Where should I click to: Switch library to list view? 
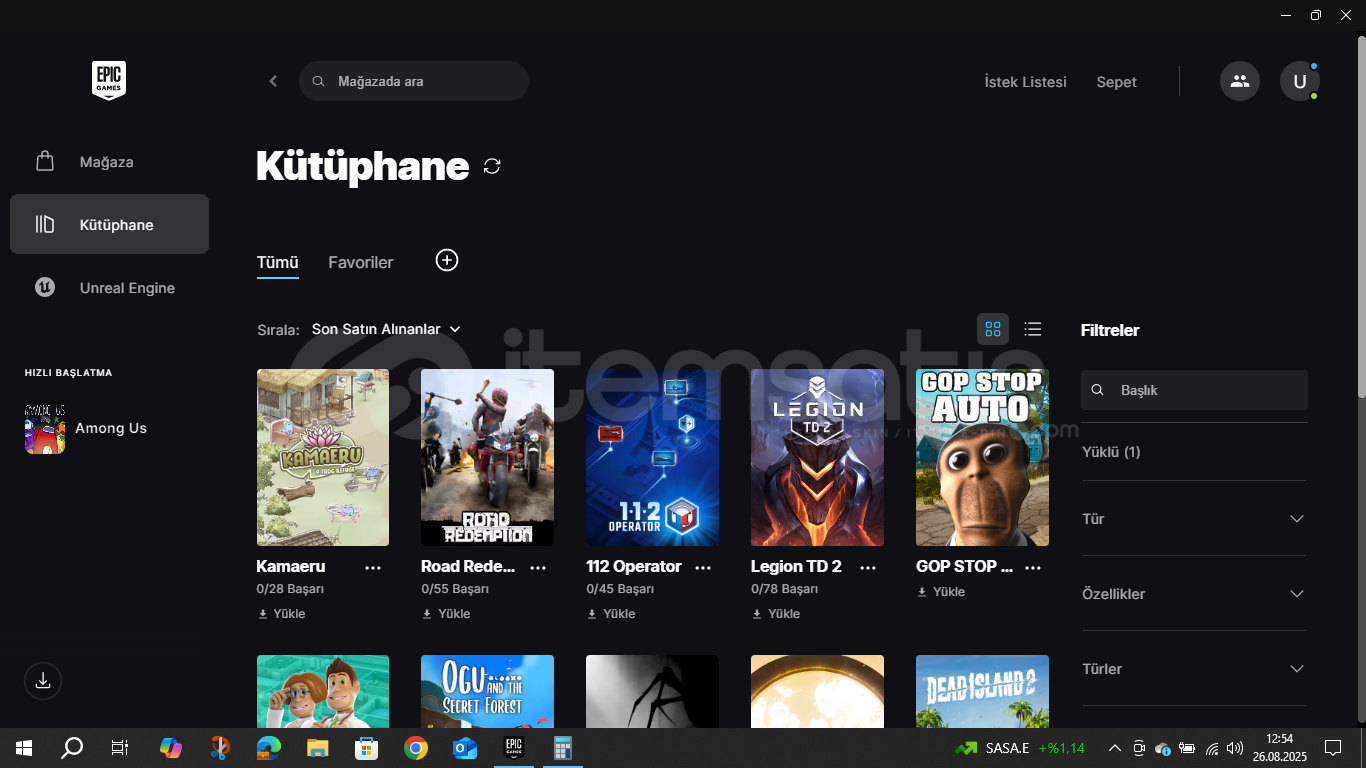1033,329
